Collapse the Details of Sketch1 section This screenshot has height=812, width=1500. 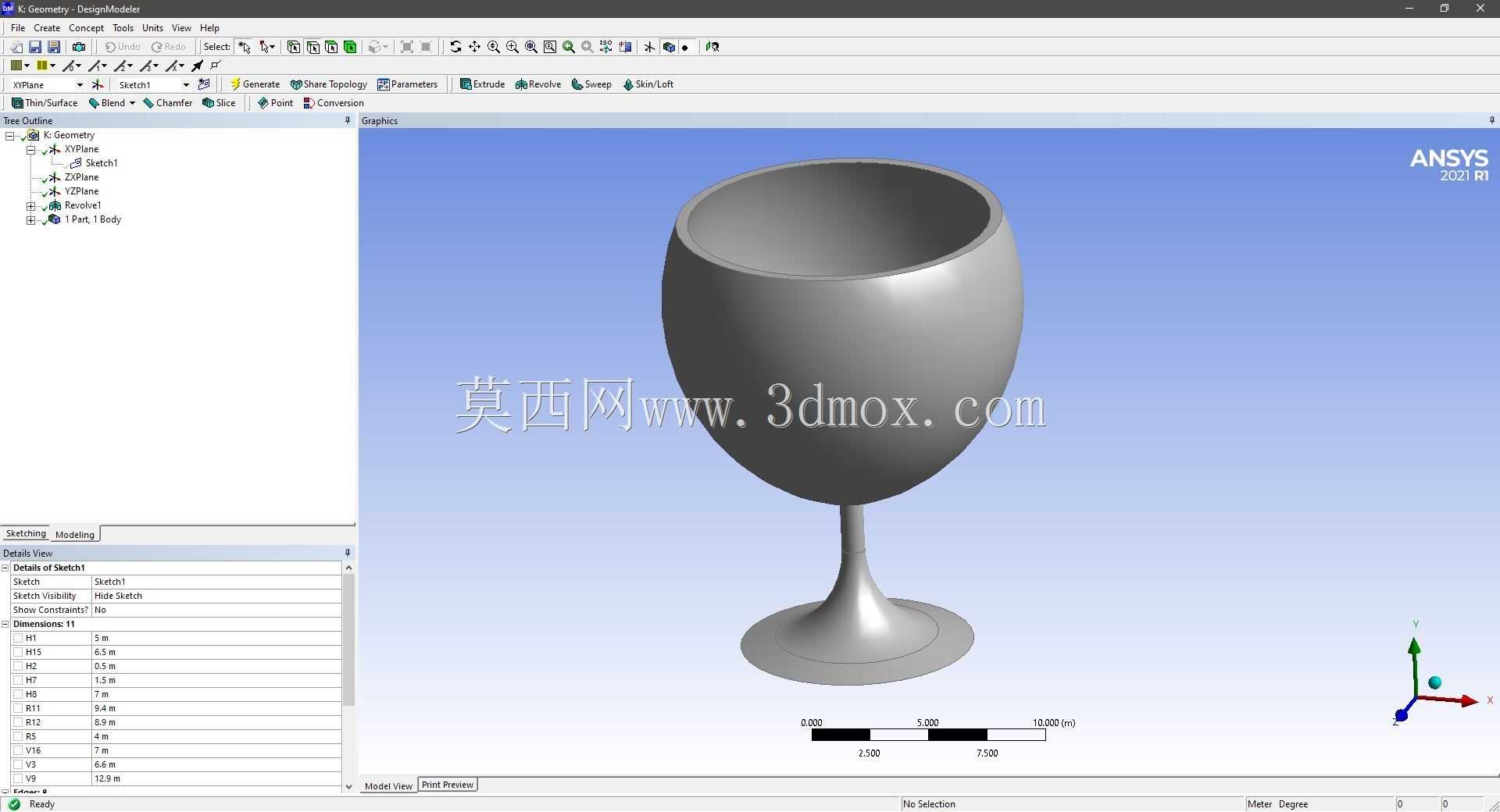[5, 568]
